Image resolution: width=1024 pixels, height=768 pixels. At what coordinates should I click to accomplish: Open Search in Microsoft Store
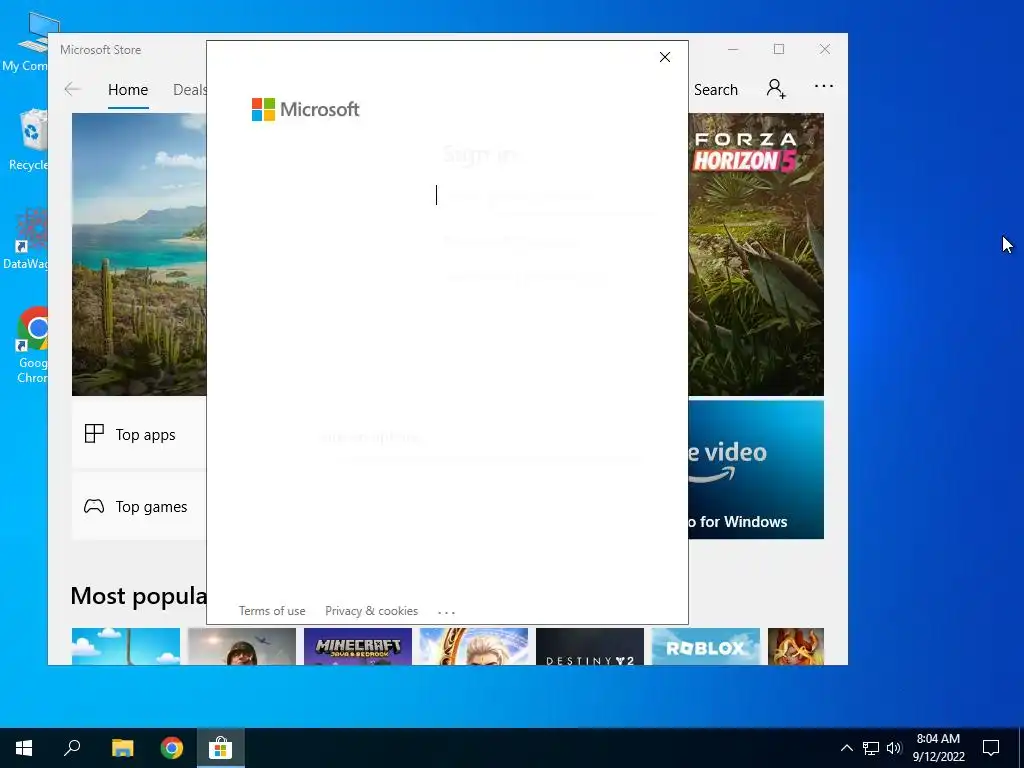[716, 89]
